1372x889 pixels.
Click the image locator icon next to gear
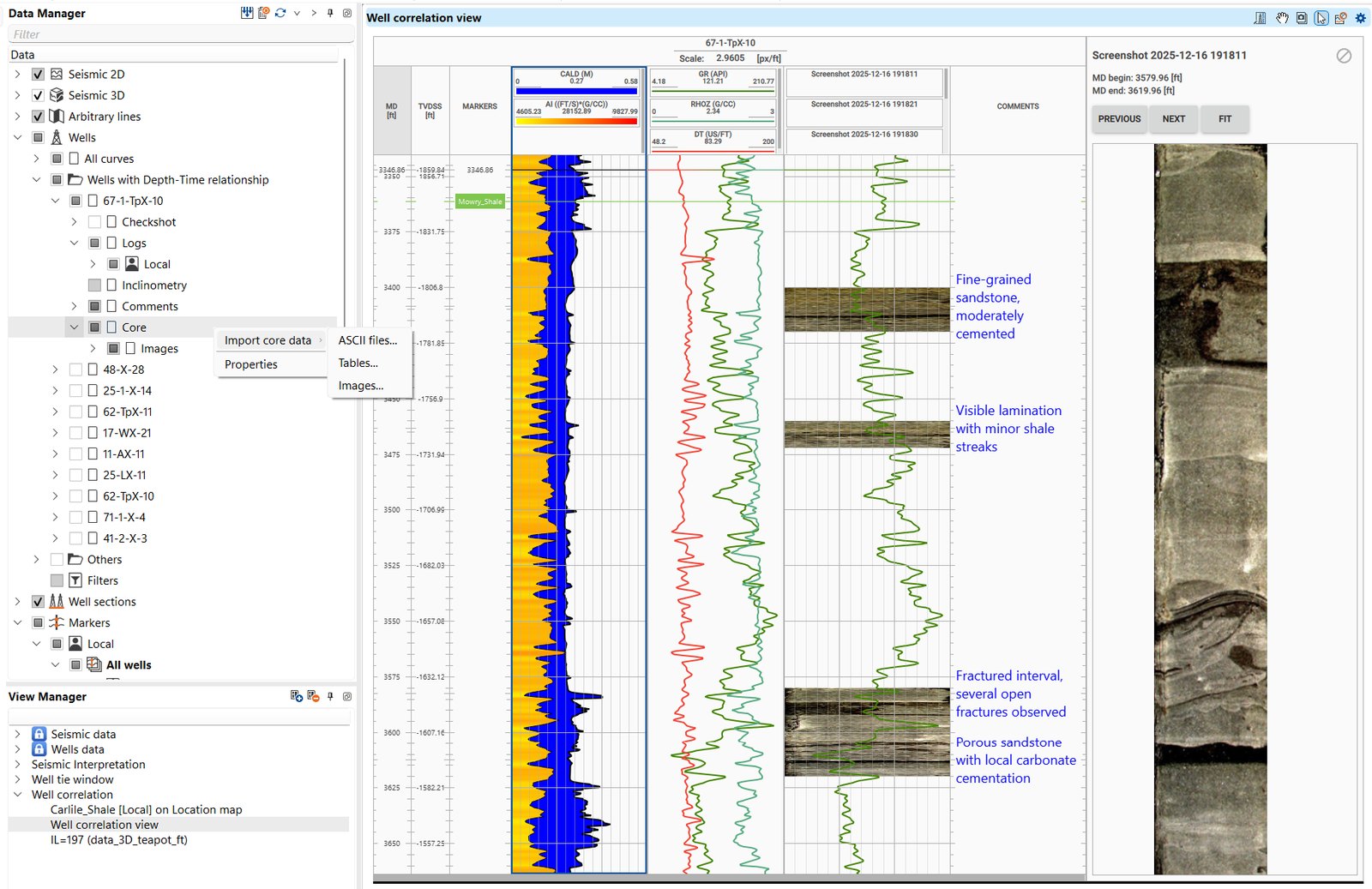coord(1340,18)
